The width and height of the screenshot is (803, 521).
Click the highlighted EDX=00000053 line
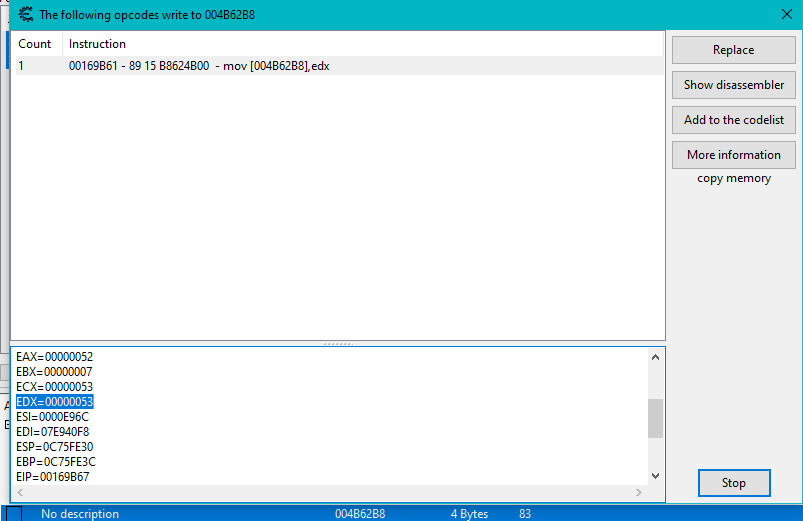point(54,402)
